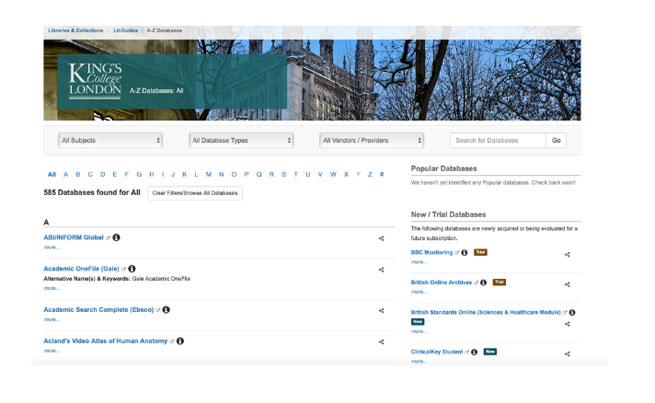The image size is (655, 403).
Task: Expand more under Academic Search Complete
Action: click(x=51, y=319)
